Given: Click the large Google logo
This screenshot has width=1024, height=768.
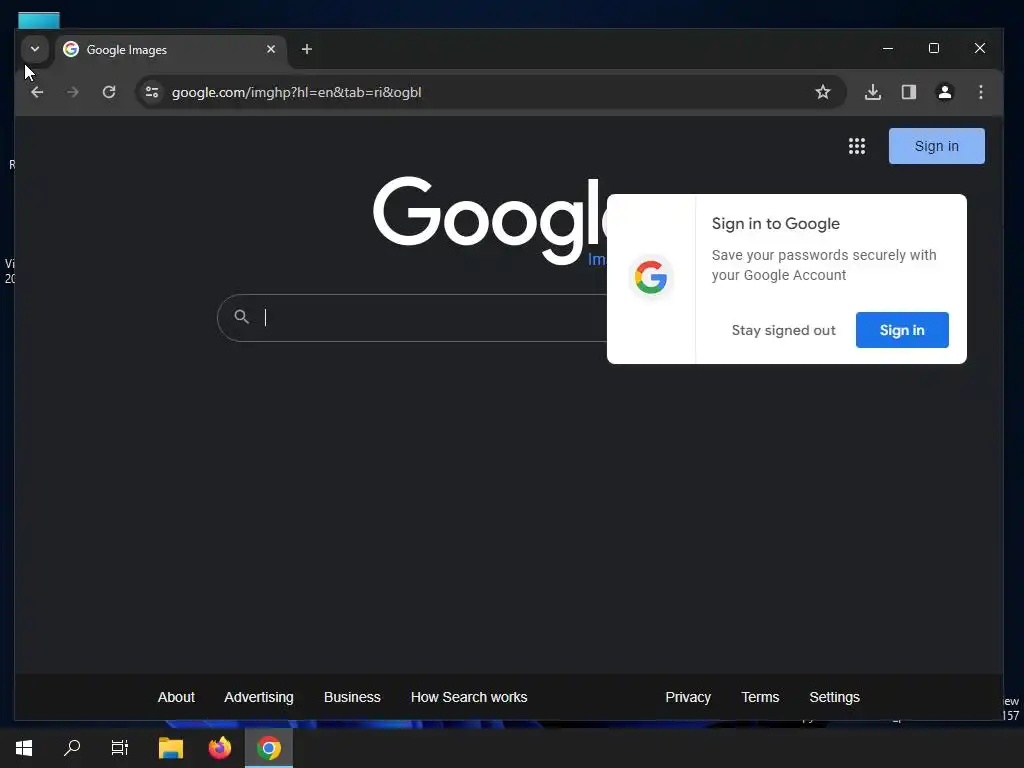Looking at the screenshot, I should click(490, 219).
